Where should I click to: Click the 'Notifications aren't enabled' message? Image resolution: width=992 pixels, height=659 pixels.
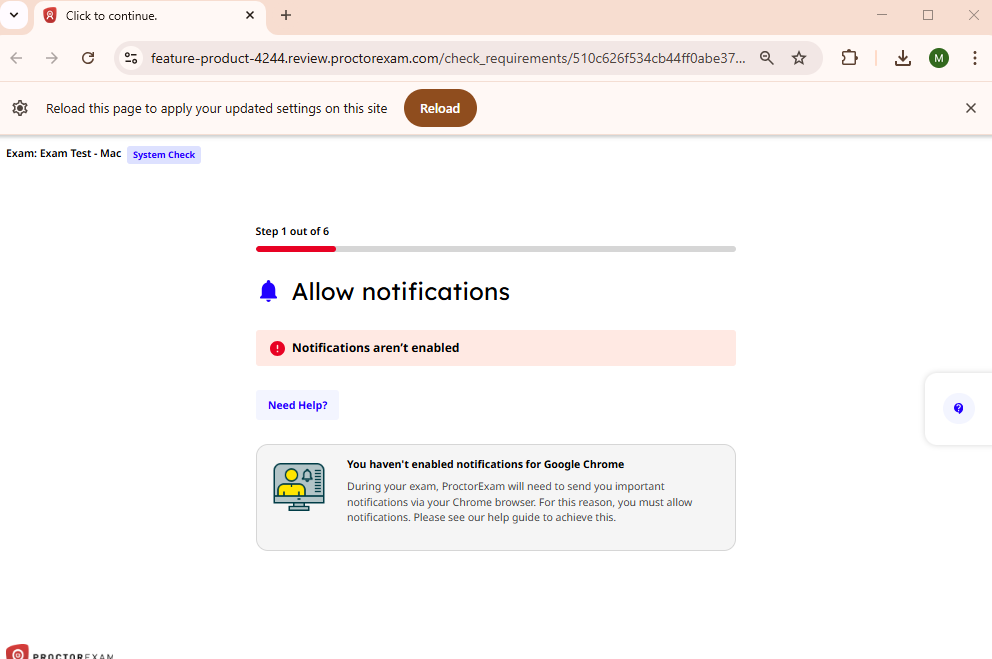[x=376, y=348]
